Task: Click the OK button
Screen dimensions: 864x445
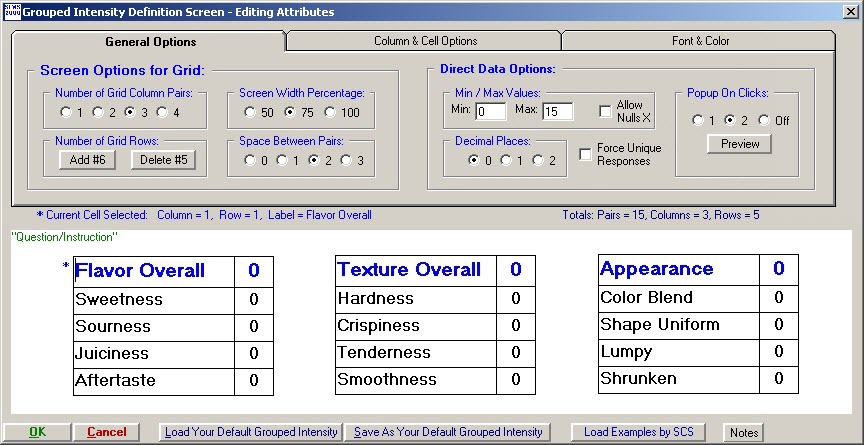Action: (x=37, y=432)
